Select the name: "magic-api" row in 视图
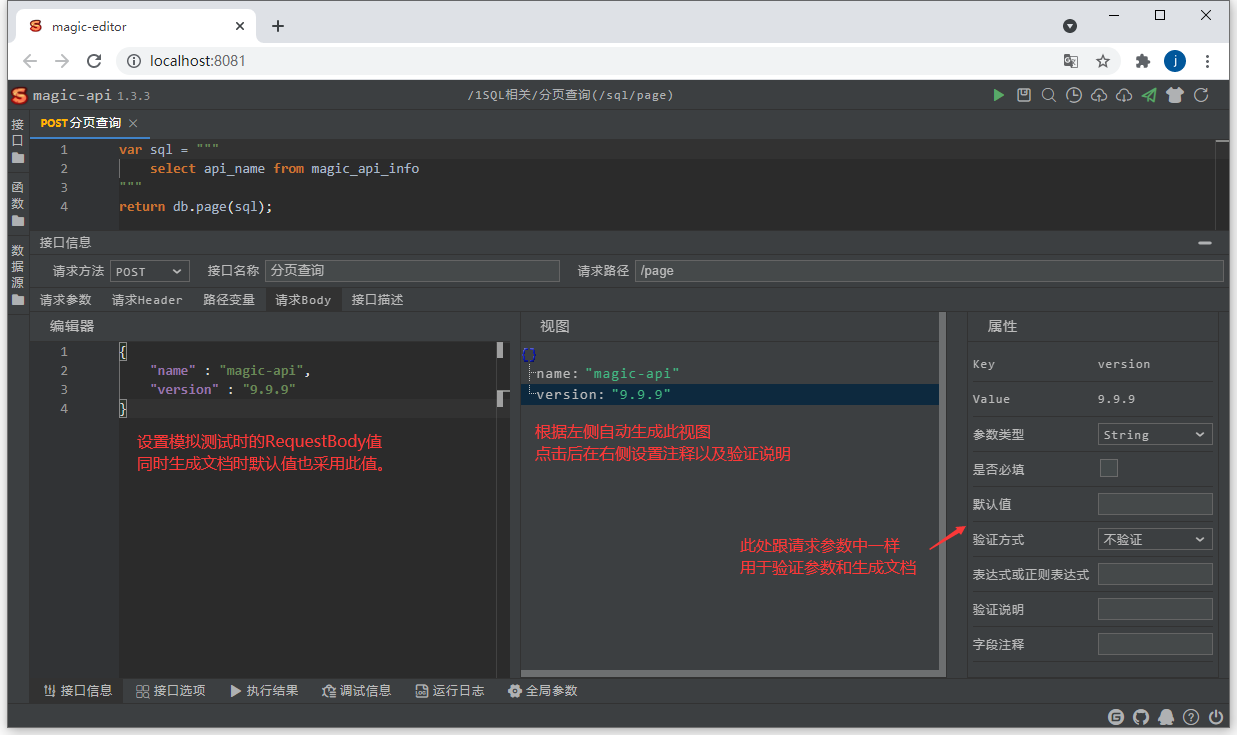Screen dimensions: 1237x735 click(x=730, y=374)
